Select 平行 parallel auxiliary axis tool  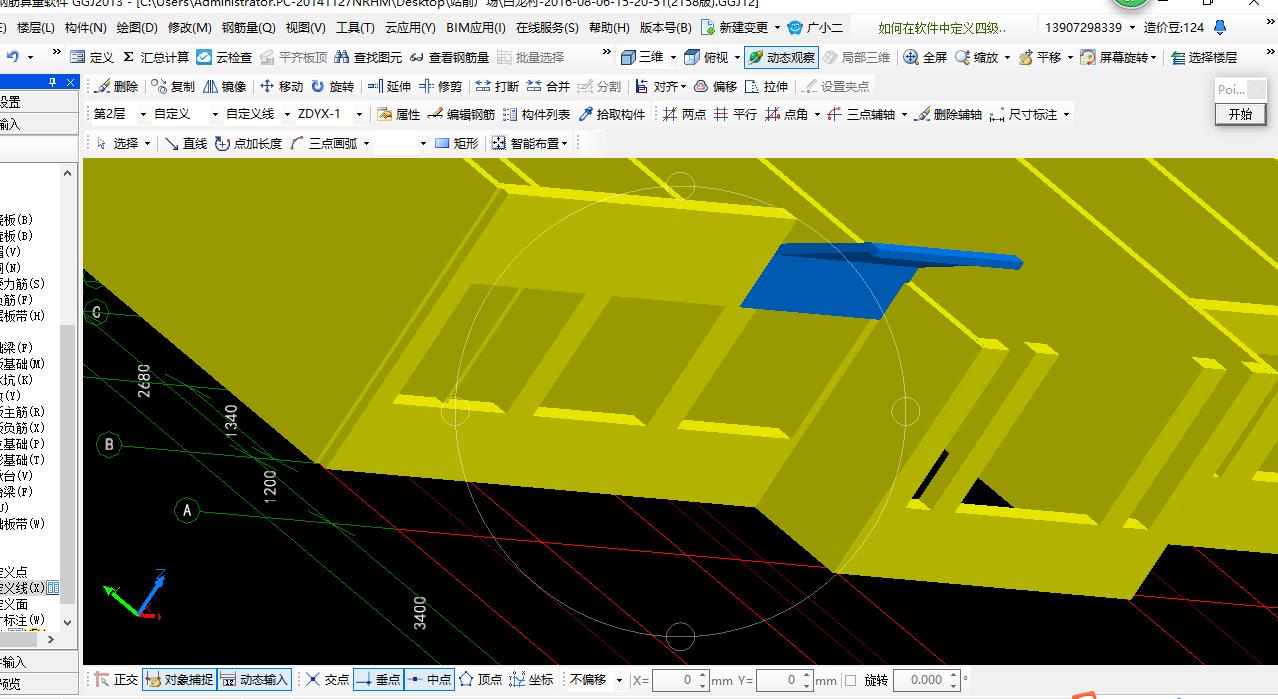(x=735, y=114)
